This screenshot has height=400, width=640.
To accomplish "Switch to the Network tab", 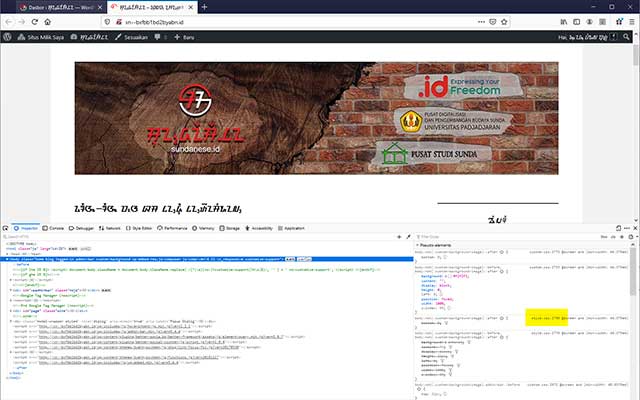I will tap(110, 228).
